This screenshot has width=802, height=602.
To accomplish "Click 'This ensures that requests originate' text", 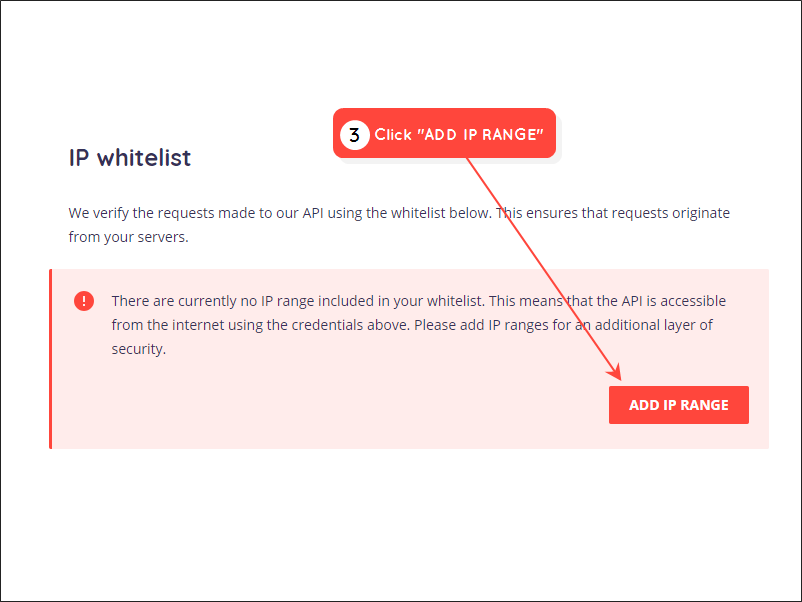I will point(612,213).
